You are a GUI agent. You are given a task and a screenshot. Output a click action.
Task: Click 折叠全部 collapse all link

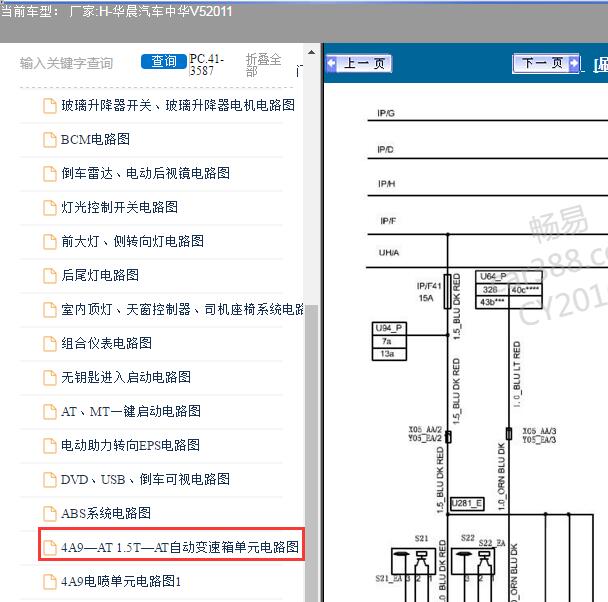point(263,65)
